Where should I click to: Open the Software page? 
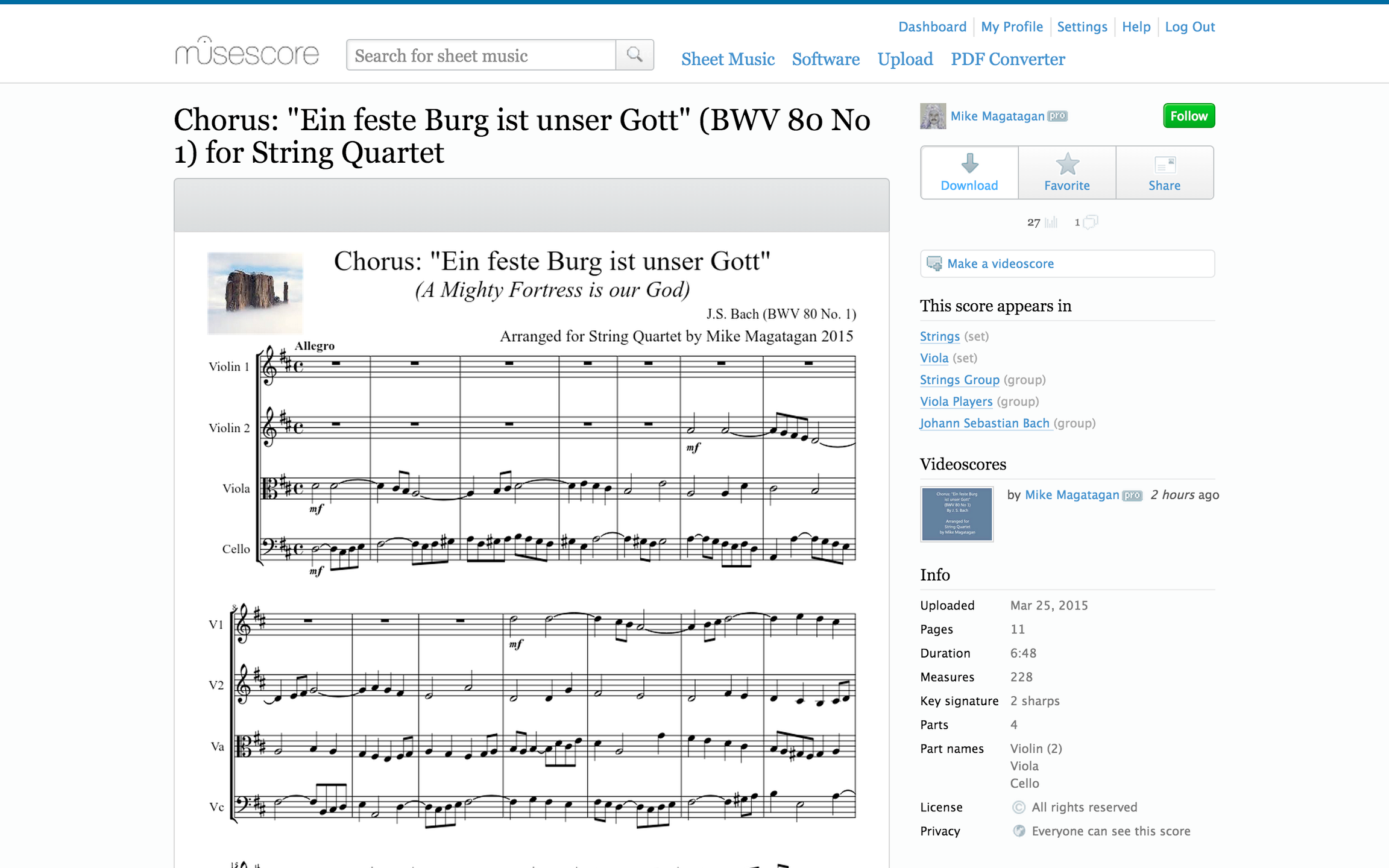[826, 59]
